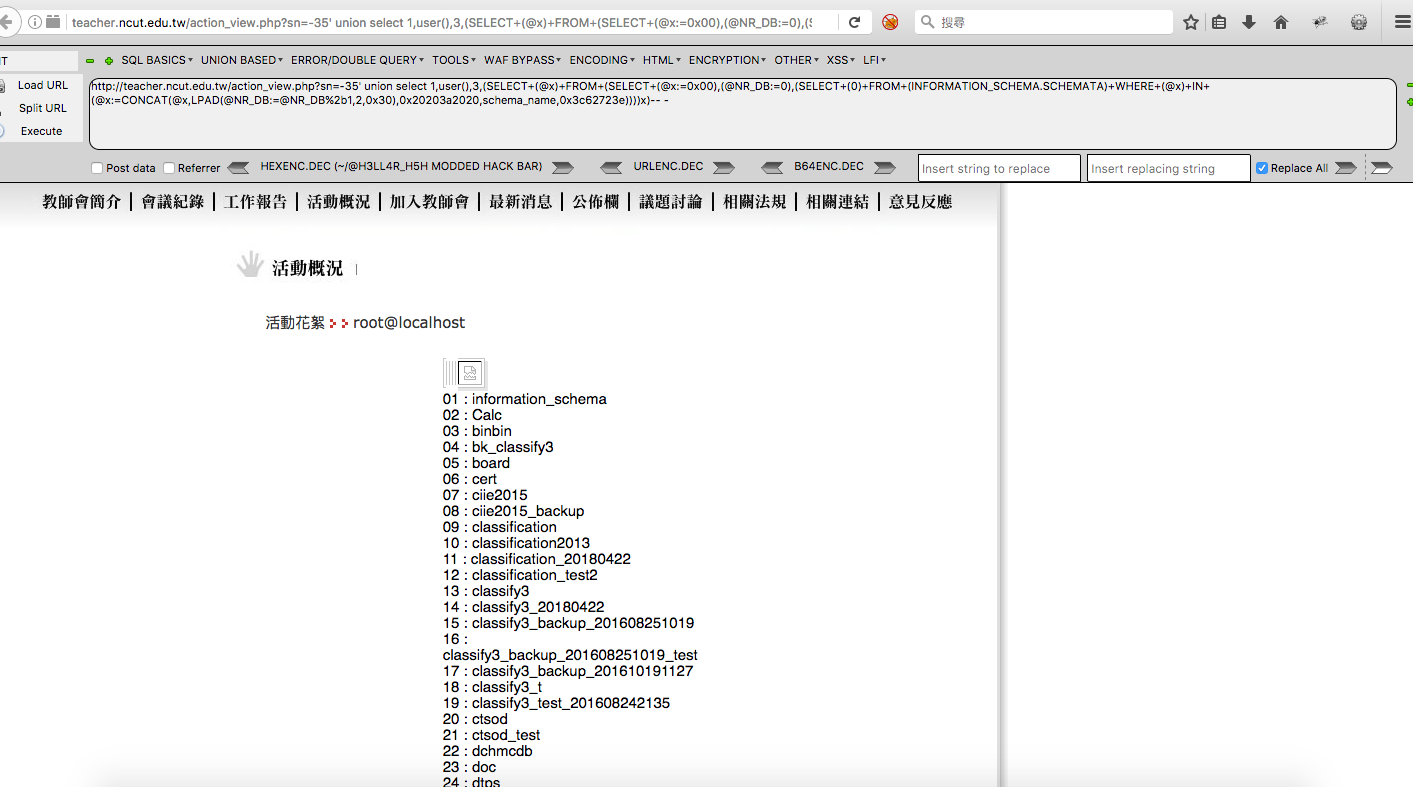Open the hamburger menu of the browser
This screenshot has height=787, width=1413.
1402,22
